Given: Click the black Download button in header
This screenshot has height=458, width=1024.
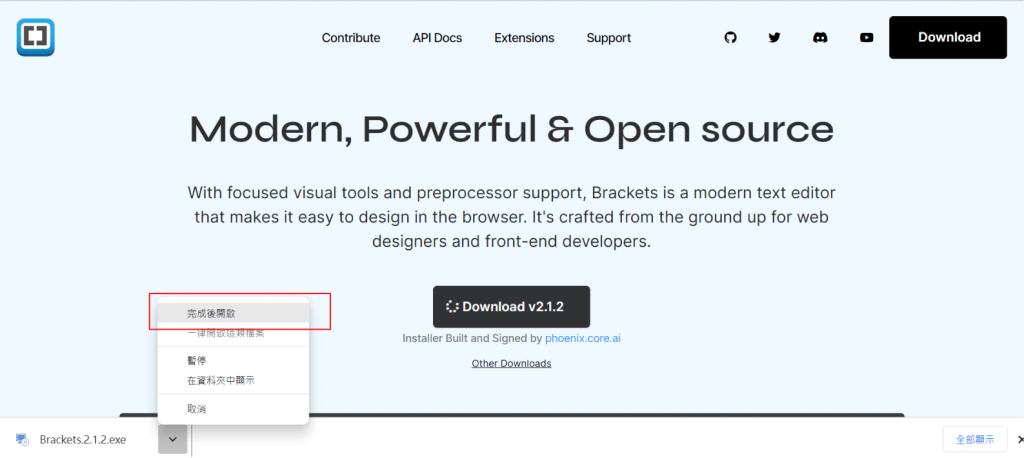Looking at the screenshot, I should coord(948,37).
